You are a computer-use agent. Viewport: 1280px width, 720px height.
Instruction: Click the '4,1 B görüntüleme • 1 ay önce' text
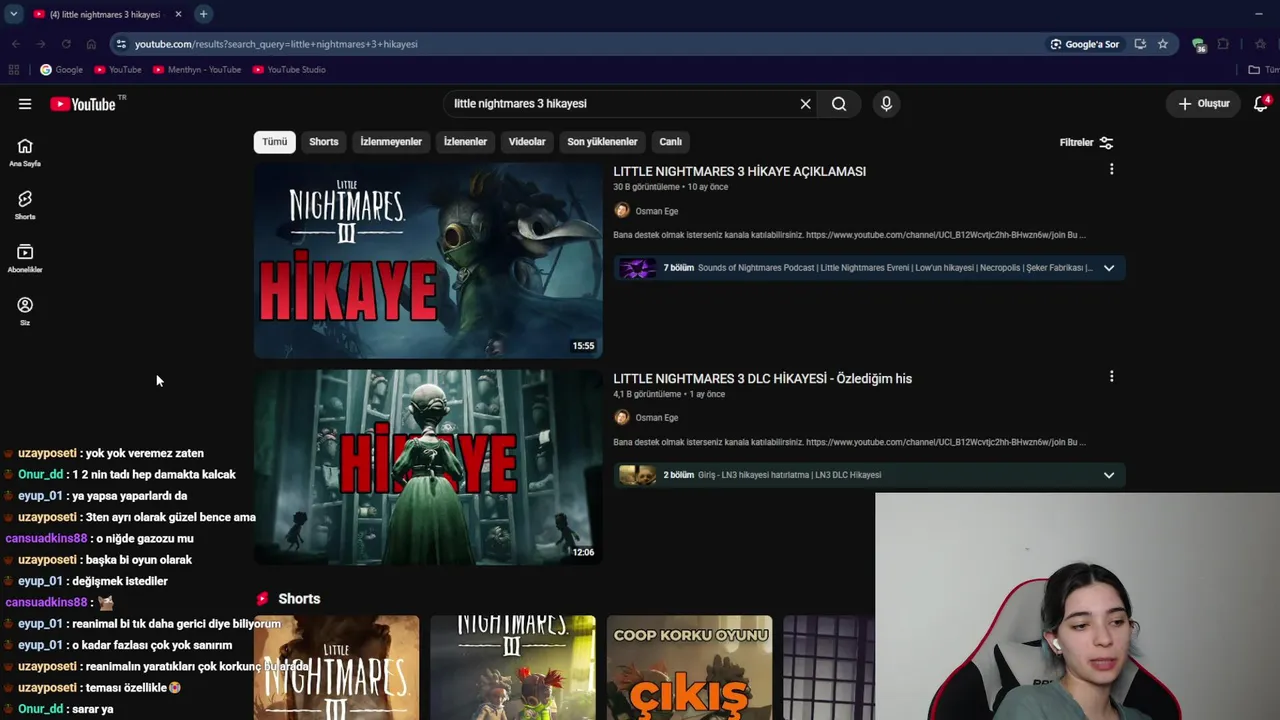[669, 394]
